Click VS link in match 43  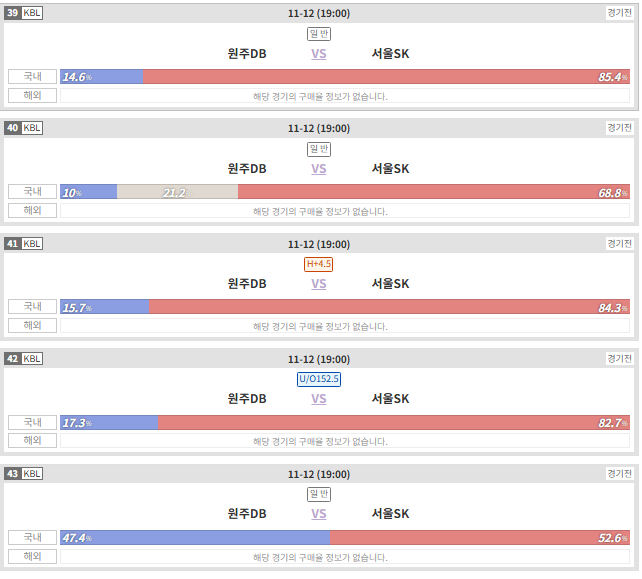pyautogui.click(x=319, y=514)
